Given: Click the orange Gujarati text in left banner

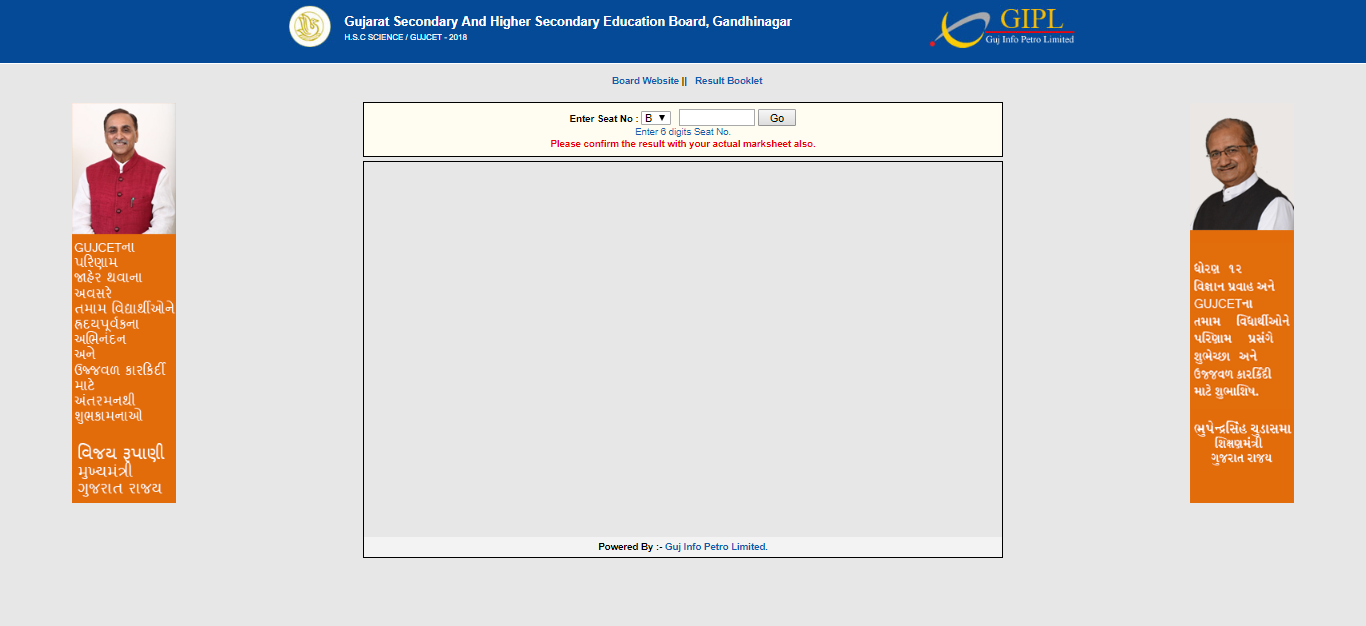Looking at the screenshot, I should coord(124,368).
